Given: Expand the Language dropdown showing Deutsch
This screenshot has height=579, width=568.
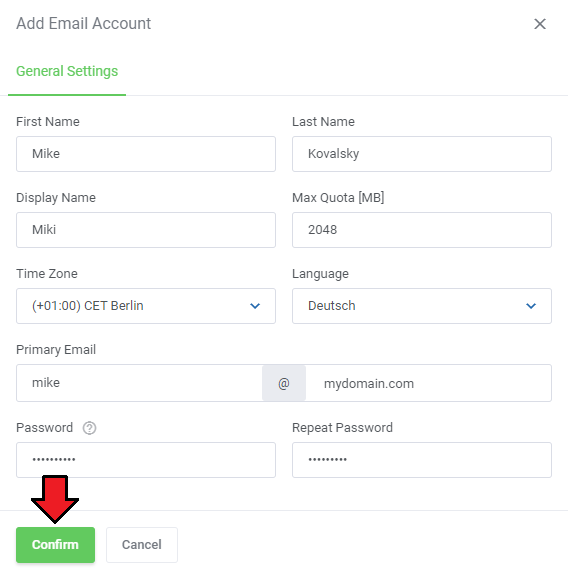Looking at the screenshot, I should tap(422, 306).
